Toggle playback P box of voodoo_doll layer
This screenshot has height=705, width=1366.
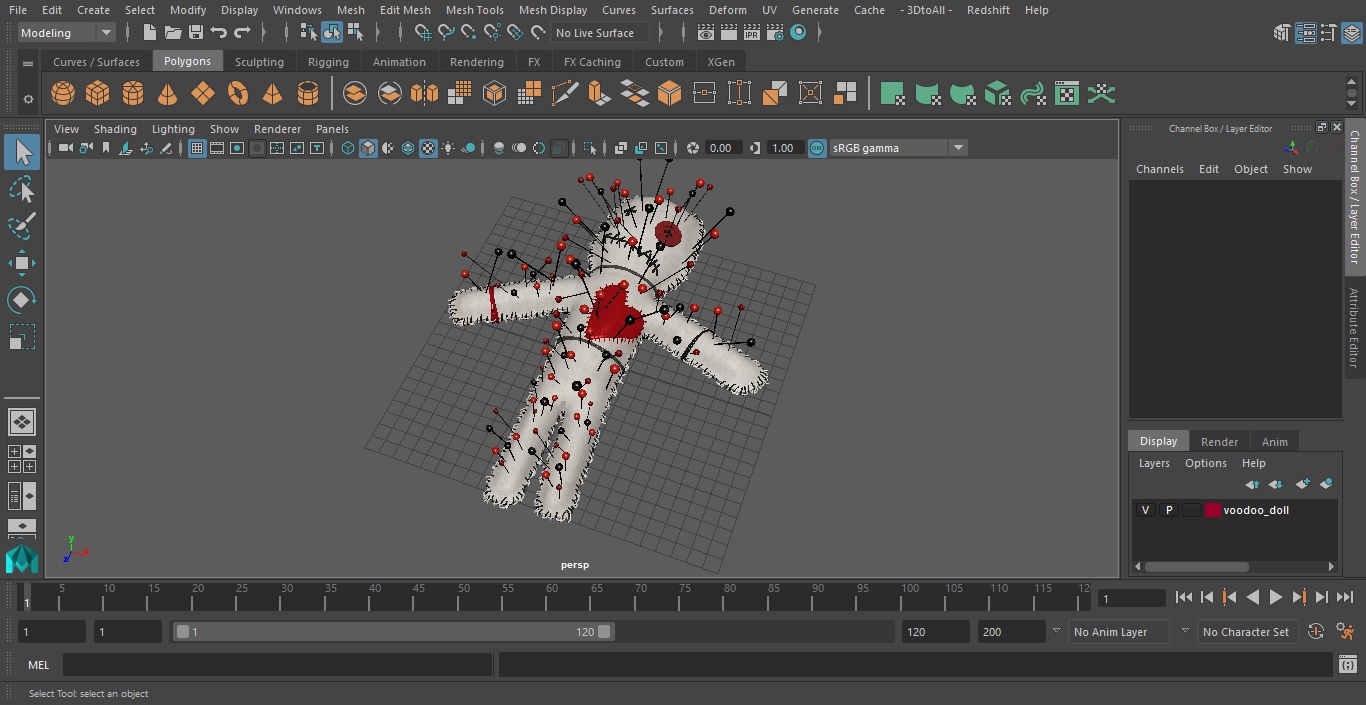click(1168, 510)
